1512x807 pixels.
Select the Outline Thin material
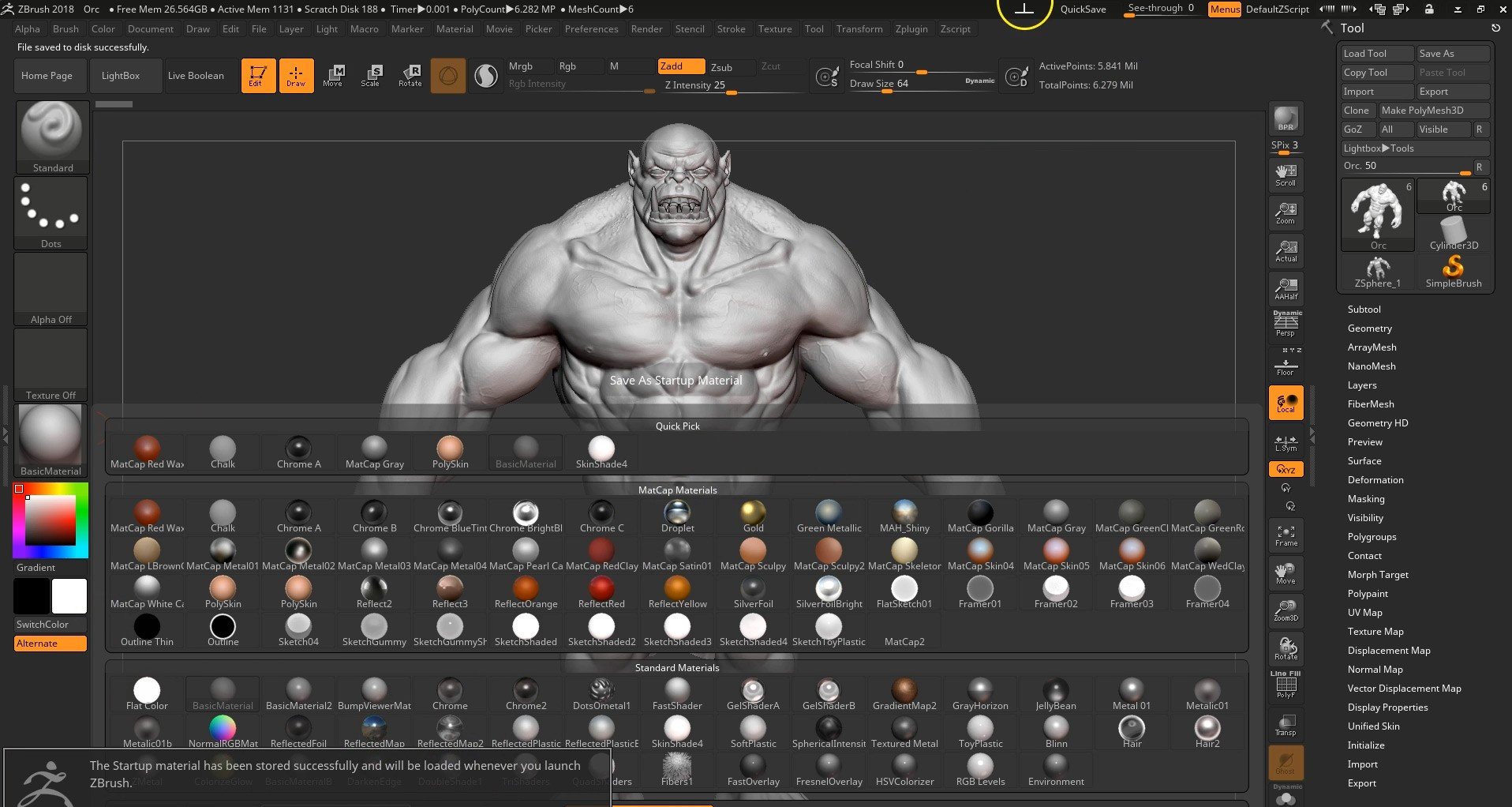click(x=147, y=631)
